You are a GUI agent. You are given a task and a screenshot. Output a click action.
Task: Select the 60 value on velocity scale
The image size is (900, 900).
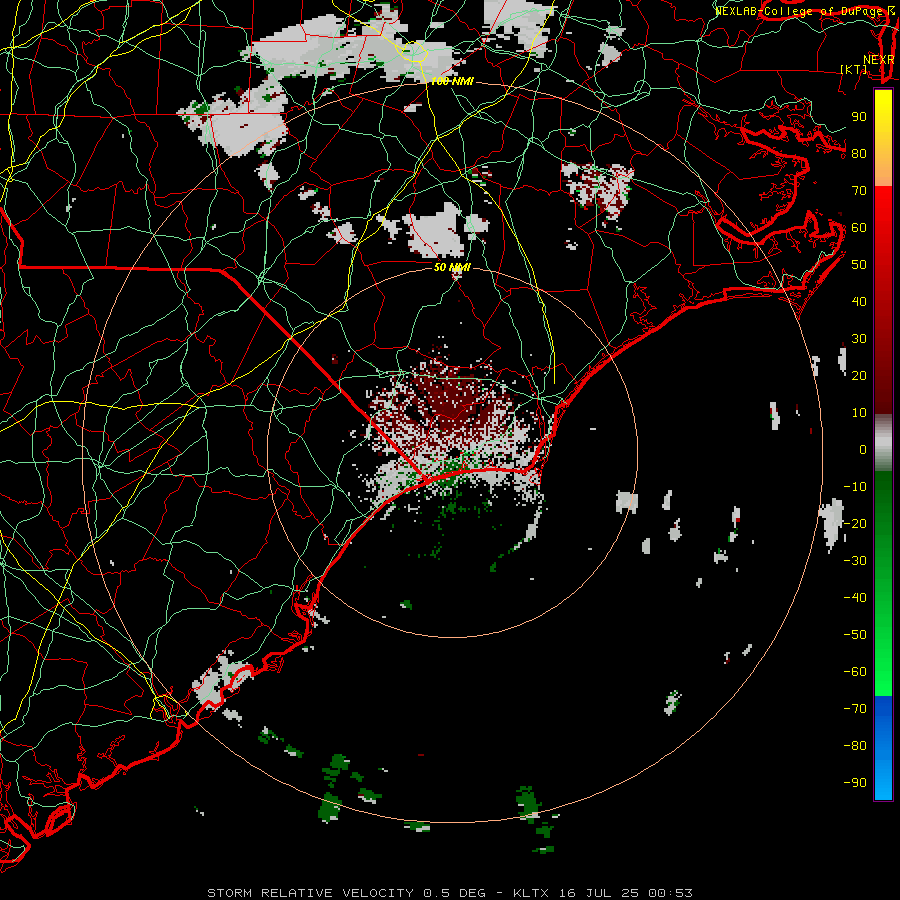point(859,227)
